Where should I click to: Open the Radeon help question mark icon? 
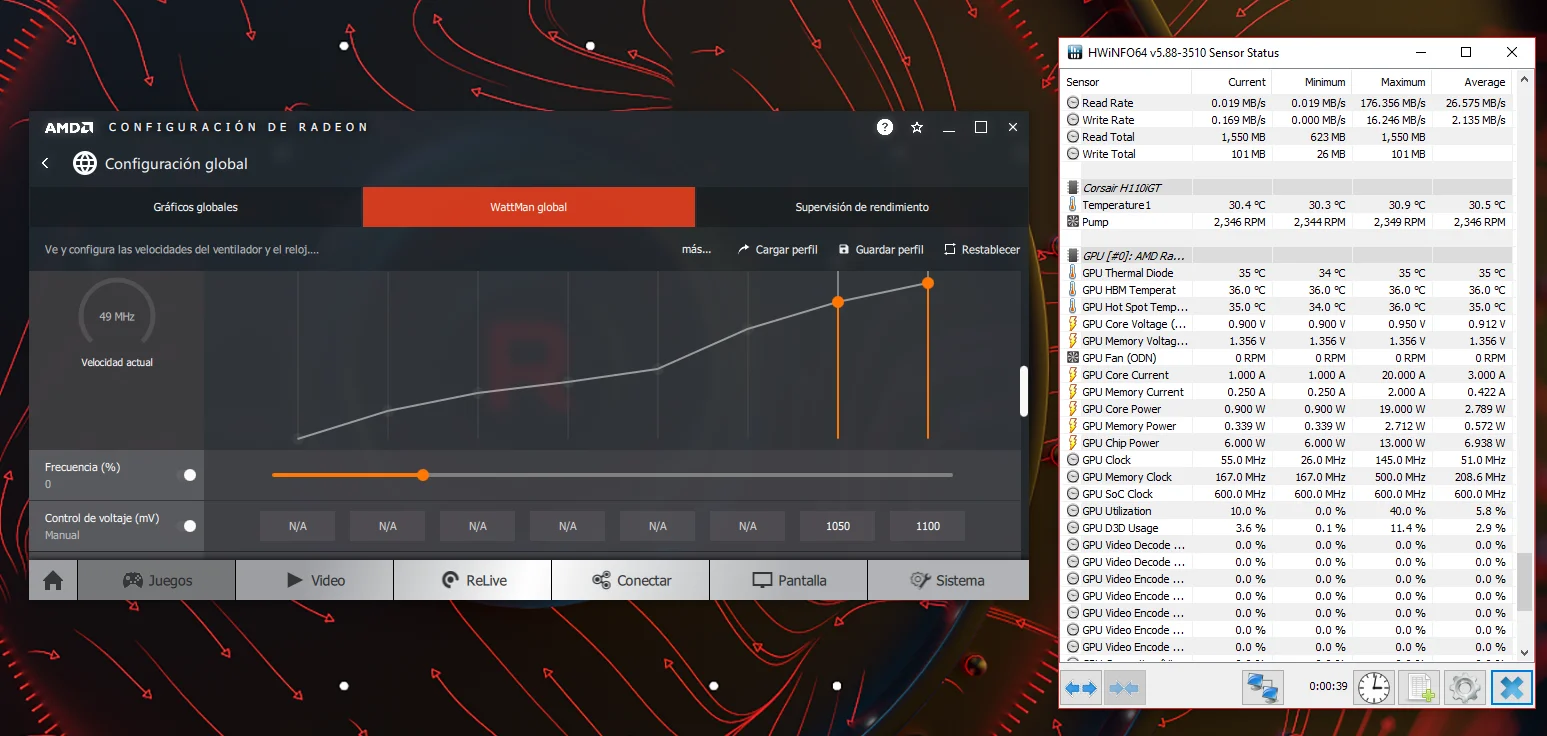885,127
